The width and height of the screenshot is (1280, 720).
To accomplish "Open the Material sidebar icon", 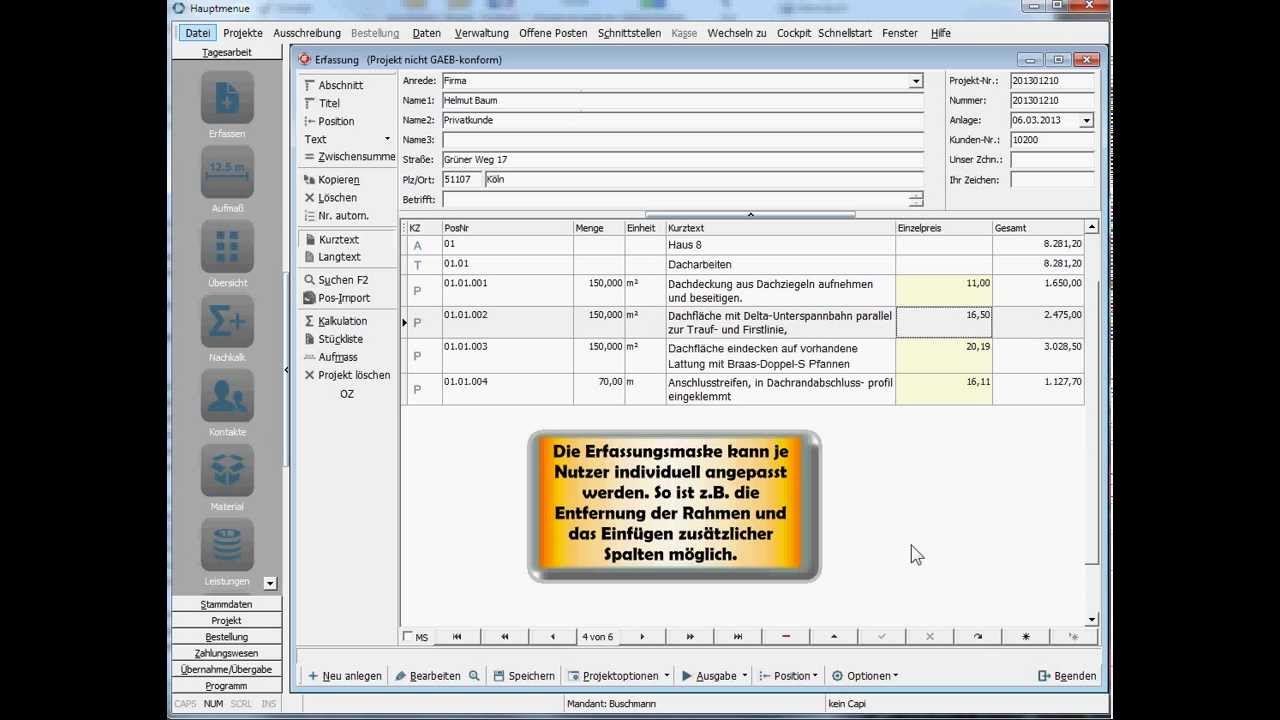I will coord(227,471).
